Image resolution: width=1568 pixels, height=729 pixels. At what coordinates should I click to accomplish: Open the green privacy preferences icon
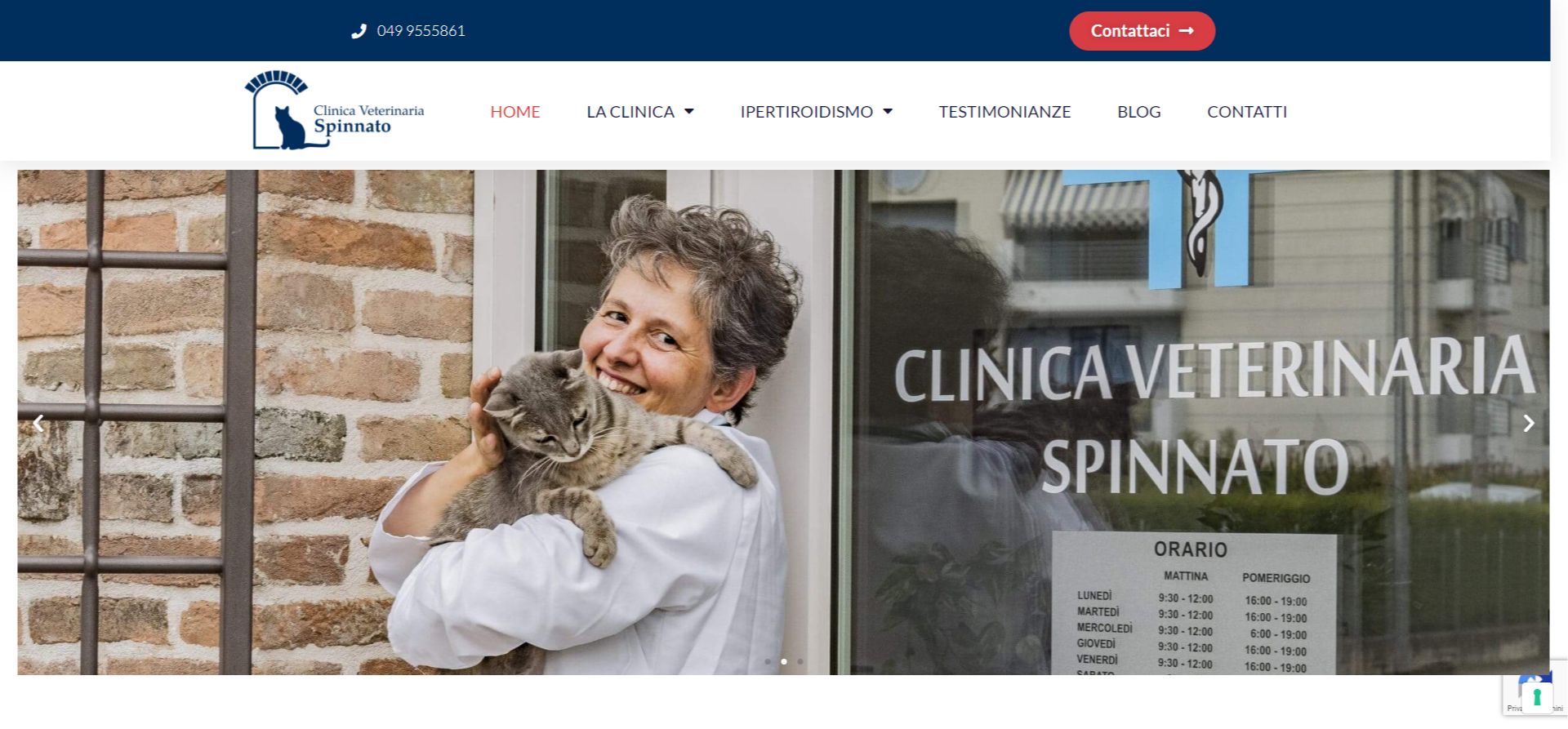pyautogui.click(x=1536, y=698)
